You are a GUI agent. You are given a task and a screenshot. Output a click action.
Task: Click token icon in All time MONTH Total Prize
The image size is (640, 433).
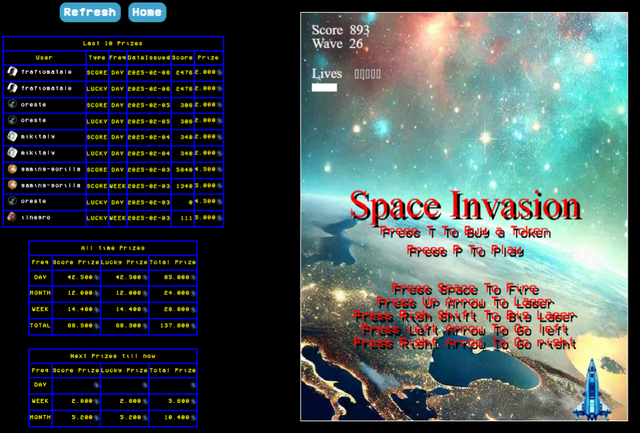[193, 293]
